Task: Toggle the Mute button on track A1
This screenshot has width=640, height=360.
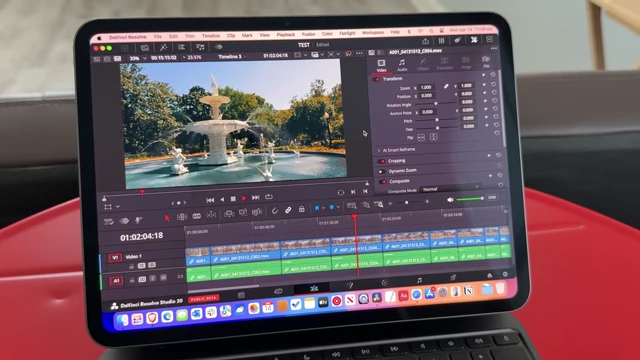Action: 163,278
